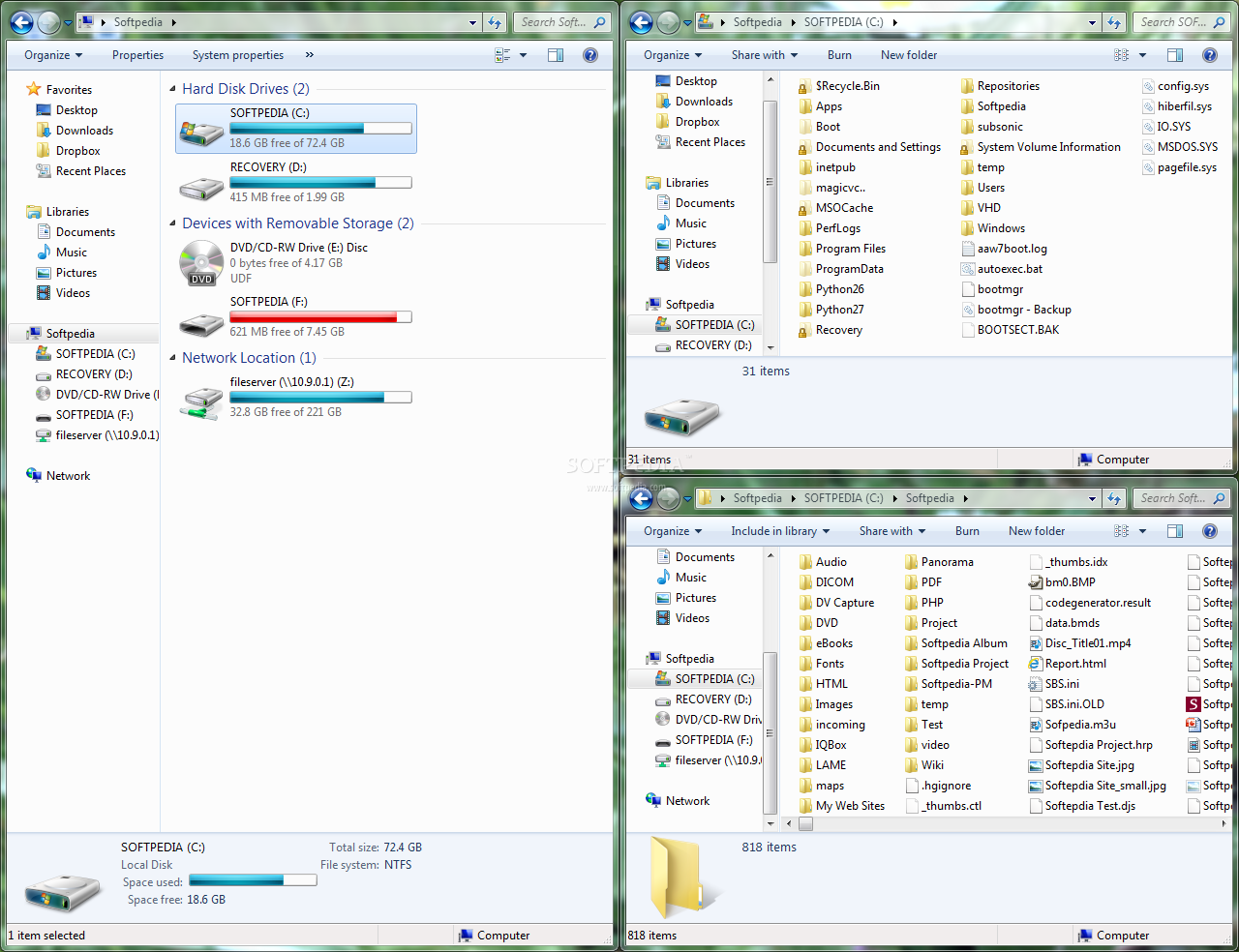Toggle preview pane in left Computer window

pyautogui.click(x=556, y=55)
